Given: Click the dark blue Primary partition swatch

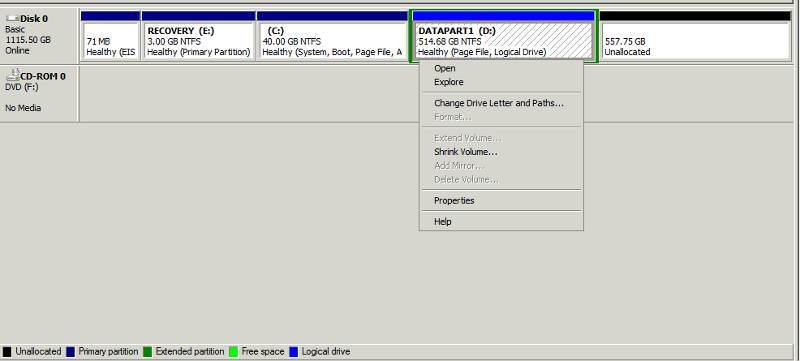Looking at the screenshot, I should [70, 352].
